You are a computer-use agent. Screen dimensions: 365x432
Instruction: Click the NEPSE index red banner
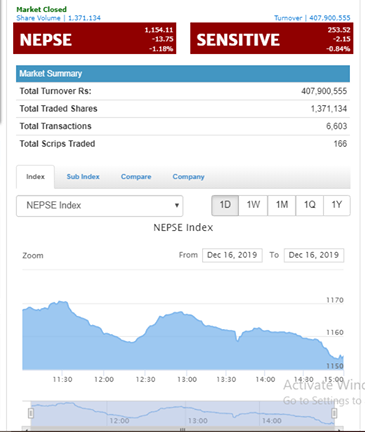(x=95, y=38)
